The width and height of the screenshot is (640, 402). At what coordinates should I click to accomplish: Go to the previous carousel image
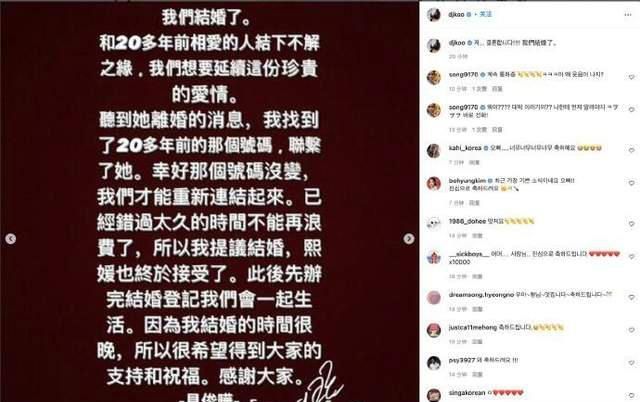(x=11, y=239)
